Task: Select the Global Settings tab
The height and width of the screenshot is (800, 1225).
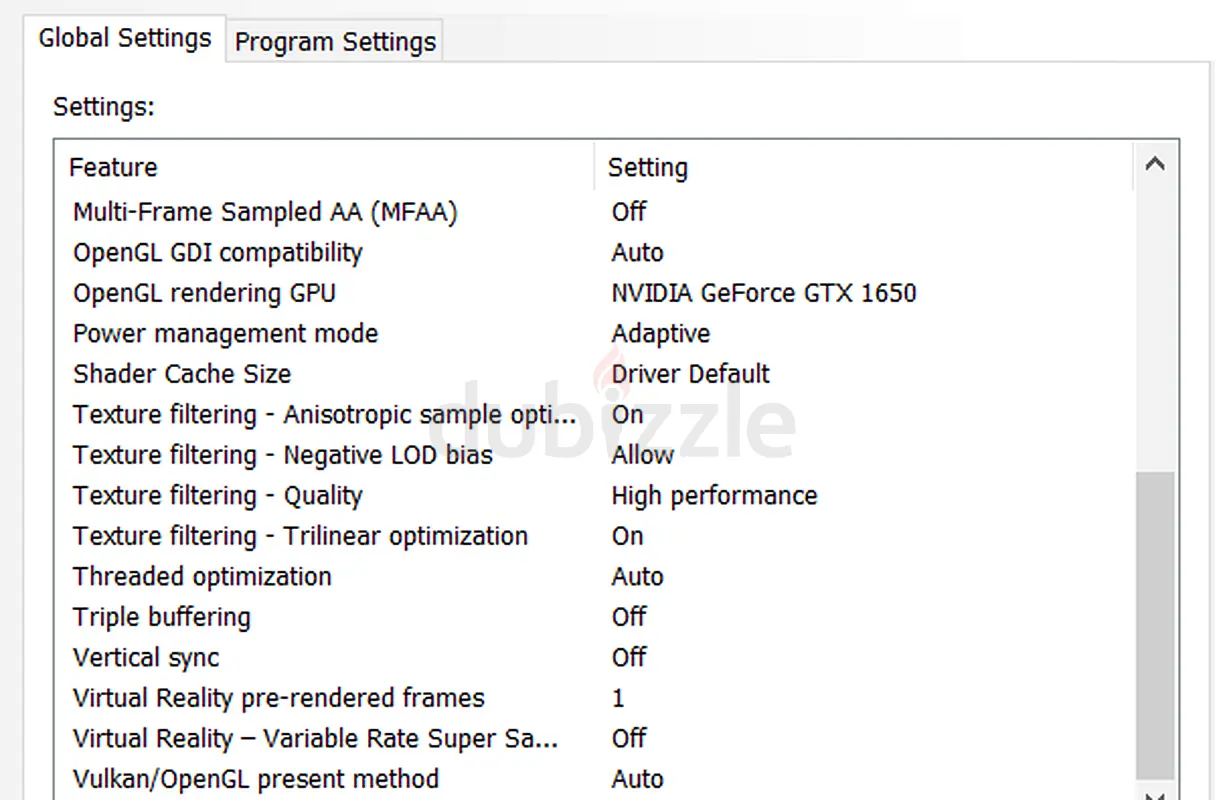Action: pyautogui.click(x=125, y=38)
